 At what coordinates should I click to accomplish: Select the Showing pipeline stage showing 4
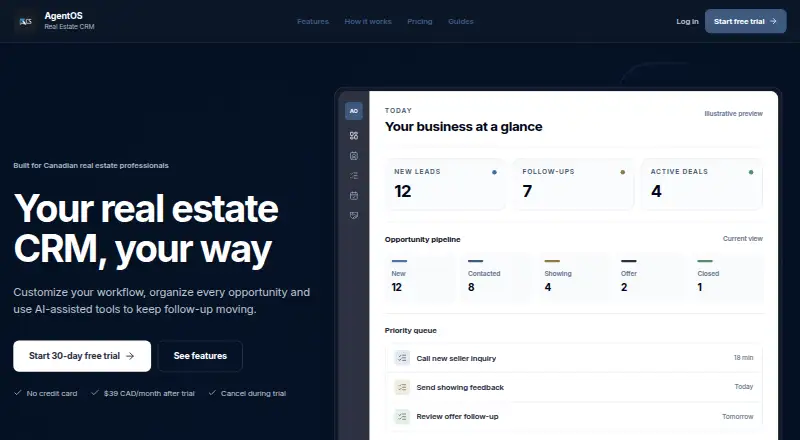pos(573,278)
